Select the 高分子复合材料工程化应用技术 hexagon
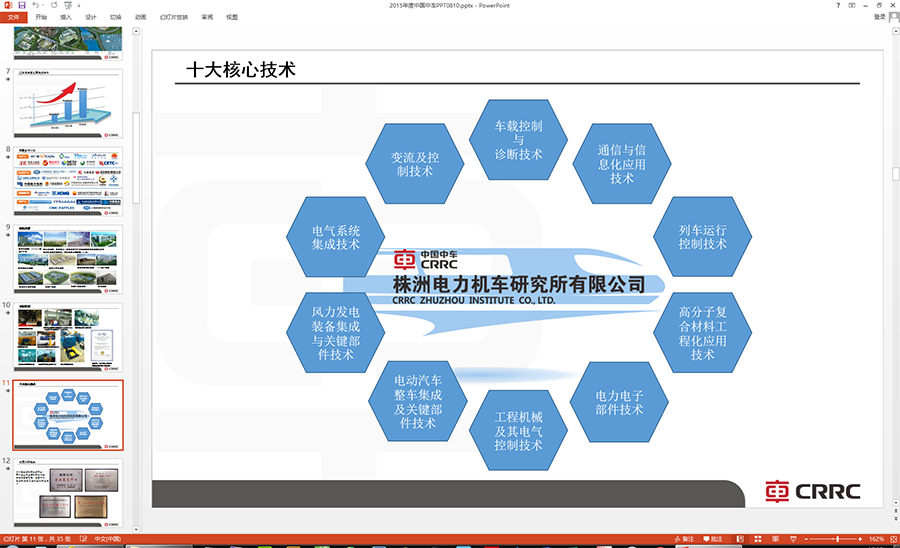 click(x=703, y=333)
